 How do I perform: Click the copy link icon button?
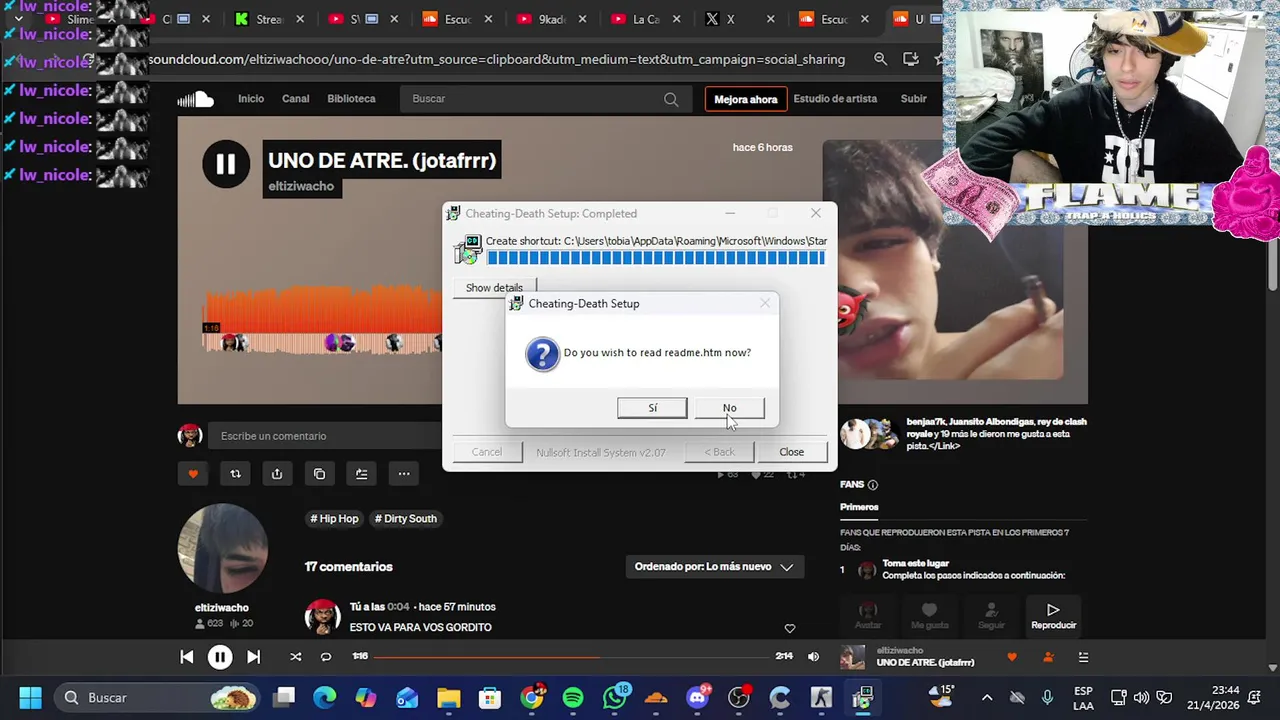(319, 474)
